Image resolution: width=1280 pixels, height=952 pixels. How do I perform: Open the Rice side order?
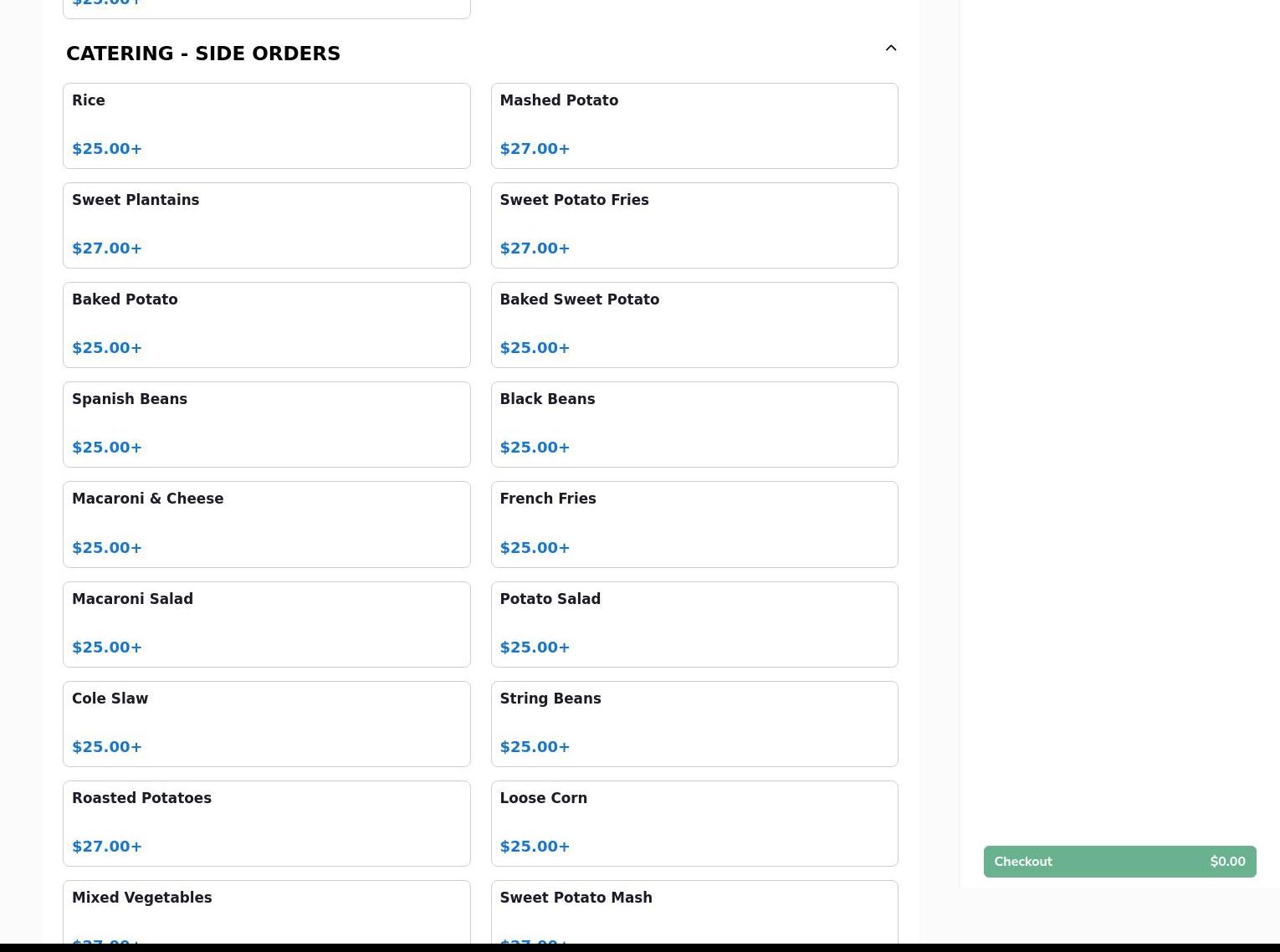tap(267, 125)
